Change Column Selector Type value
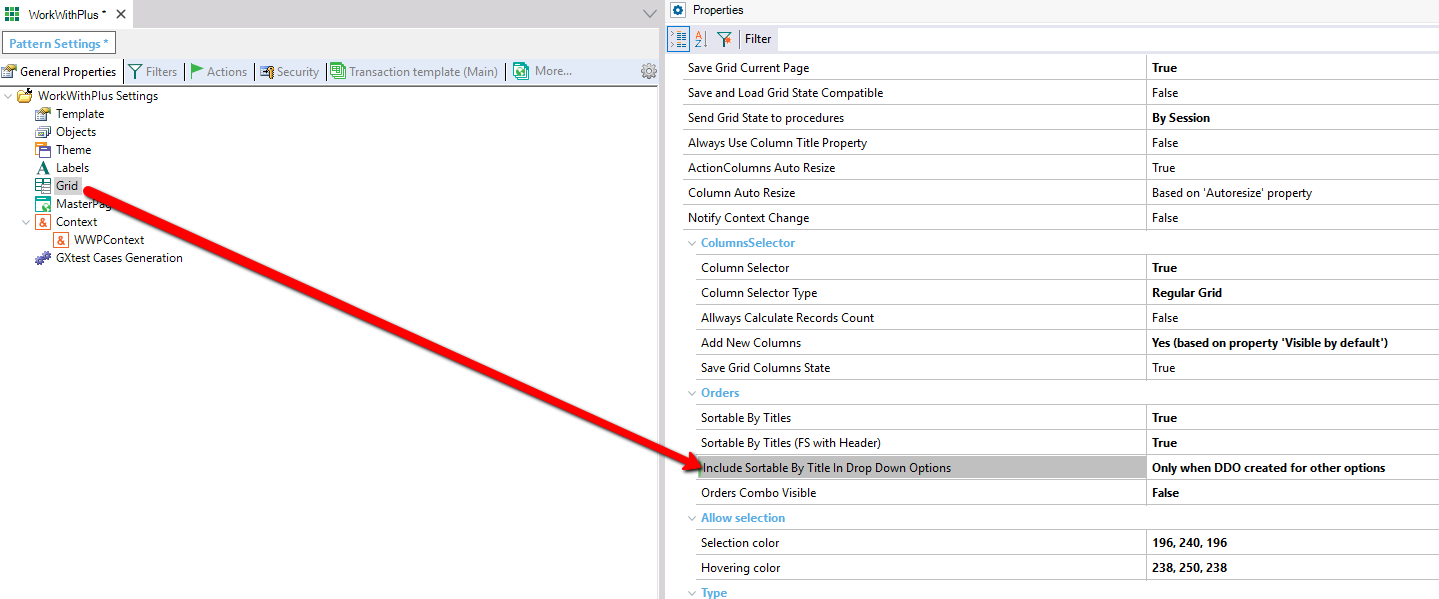 [1292, 293]
